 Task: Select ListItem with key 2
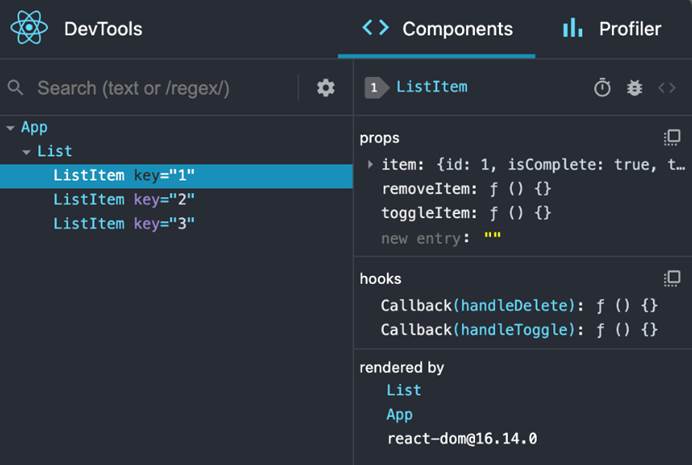177,200
